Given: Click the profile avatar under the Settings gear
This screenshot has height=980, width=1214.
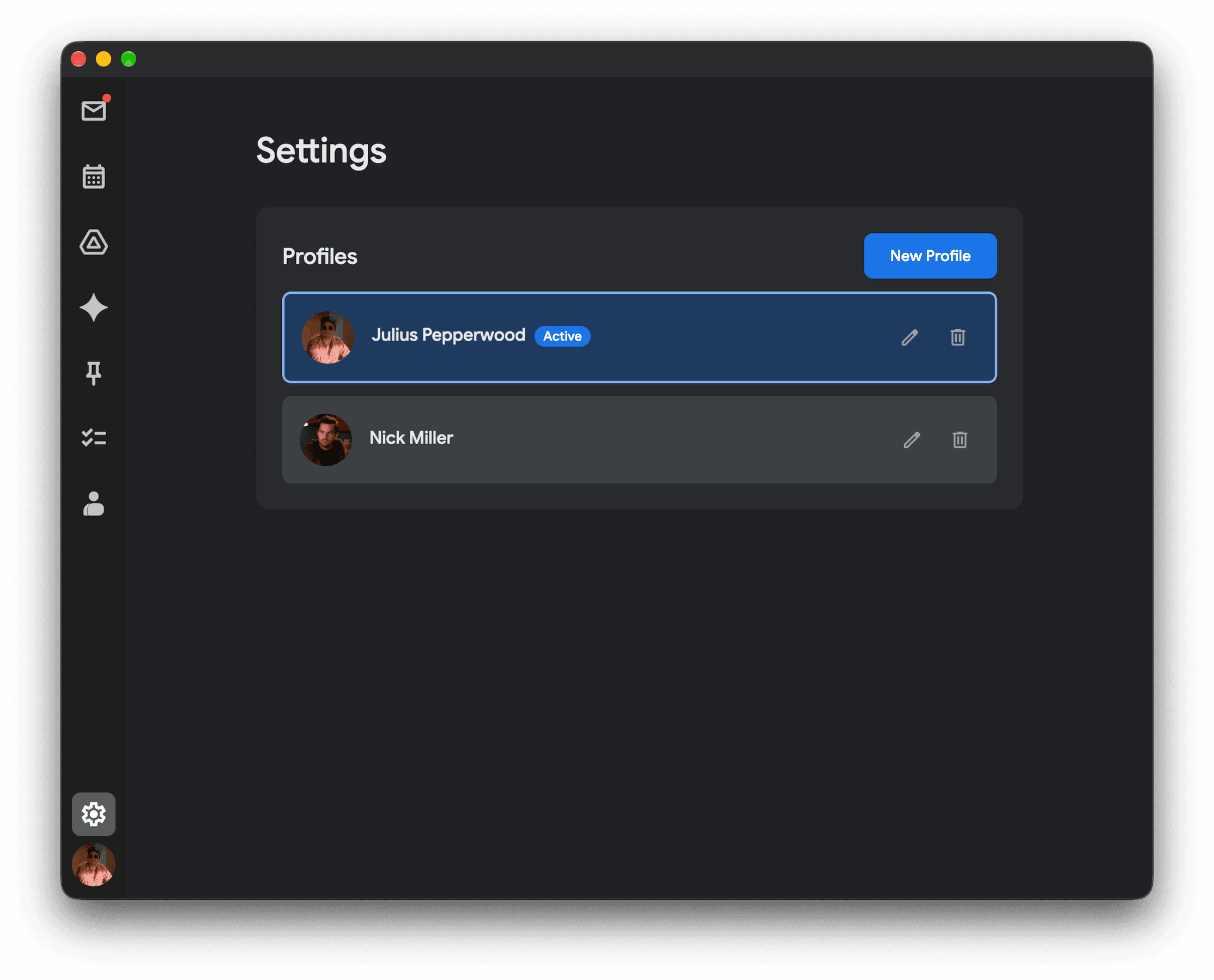Looking at the screenshot, I should click(94, 865).
